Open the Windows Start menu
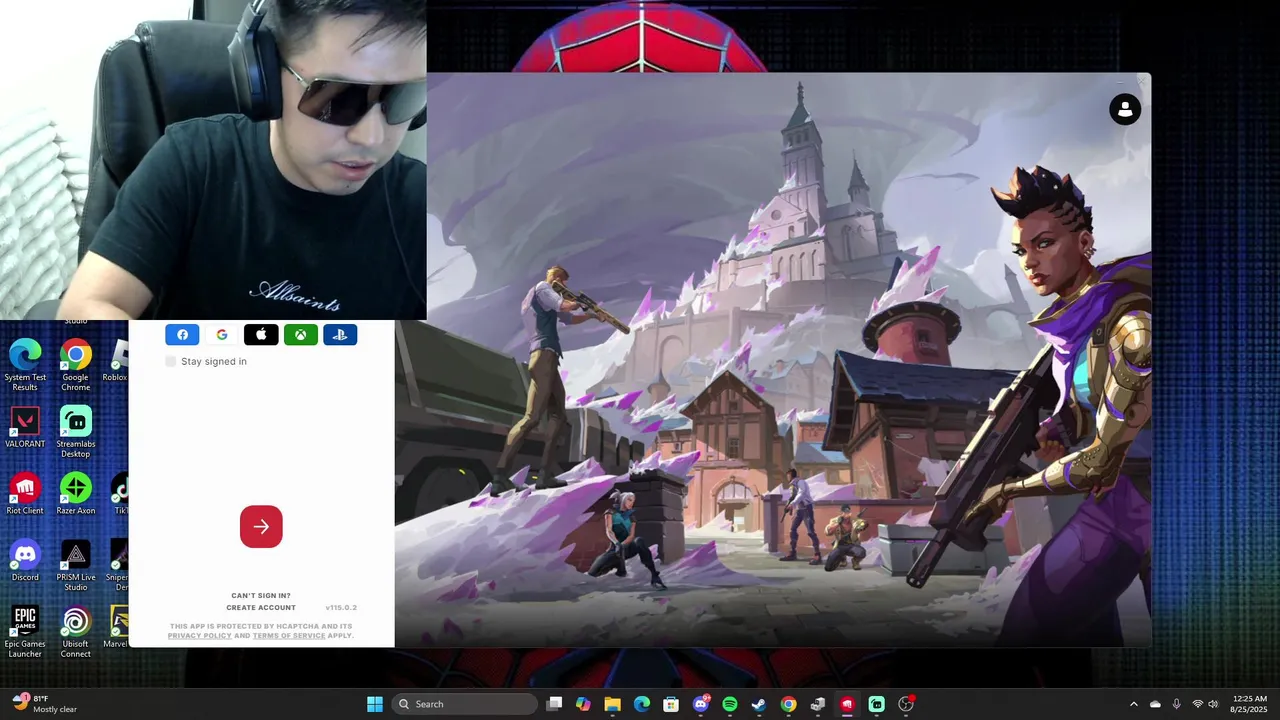Image resolution: width=1280 pixels, height=720 pixels. [375, 704]
